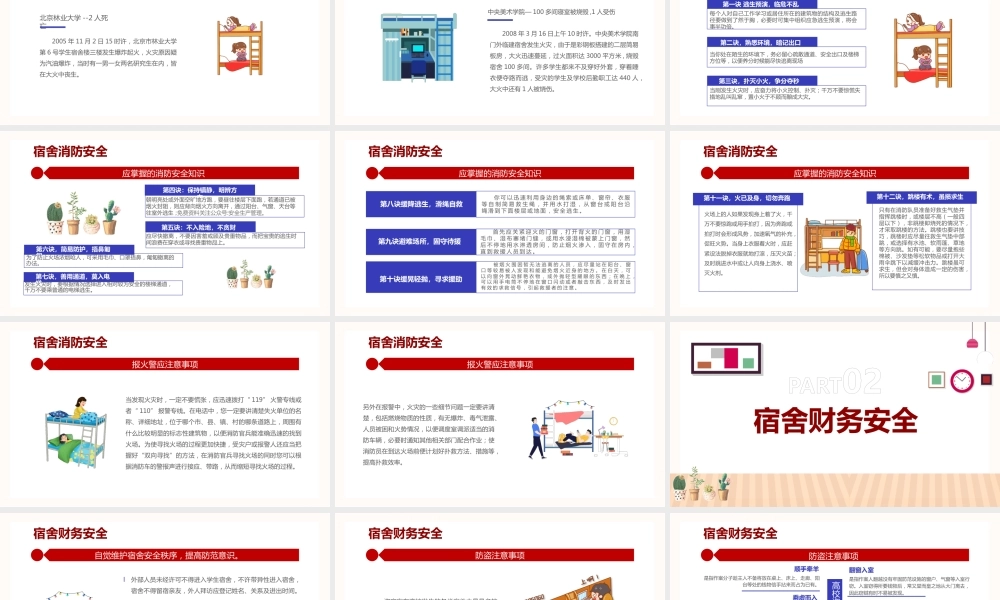The height and width of the screenshot is (600, 1000).
Task: Click the 第二诀,熟悉环境,暗记出口 heading
Action: point(761,43)
